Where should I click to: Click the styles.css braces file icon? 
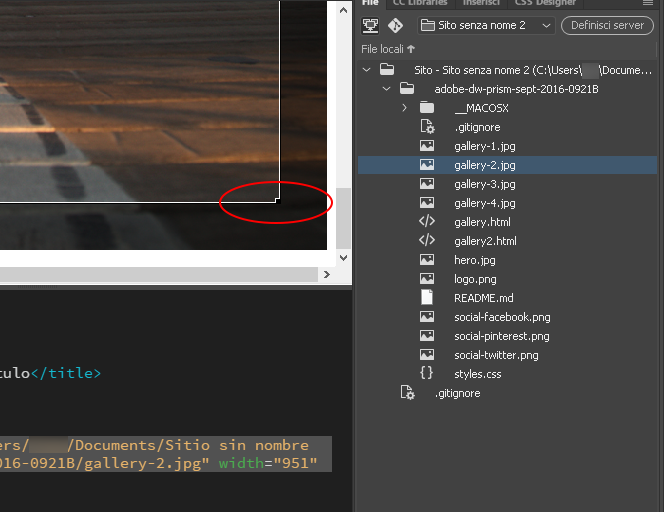point(427,374)
